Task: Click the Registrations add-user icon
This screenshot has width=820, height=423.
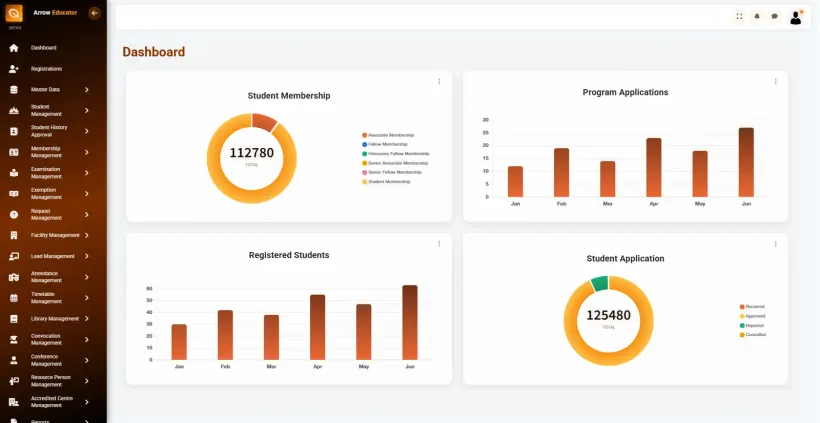Action: tap(14, 68)
